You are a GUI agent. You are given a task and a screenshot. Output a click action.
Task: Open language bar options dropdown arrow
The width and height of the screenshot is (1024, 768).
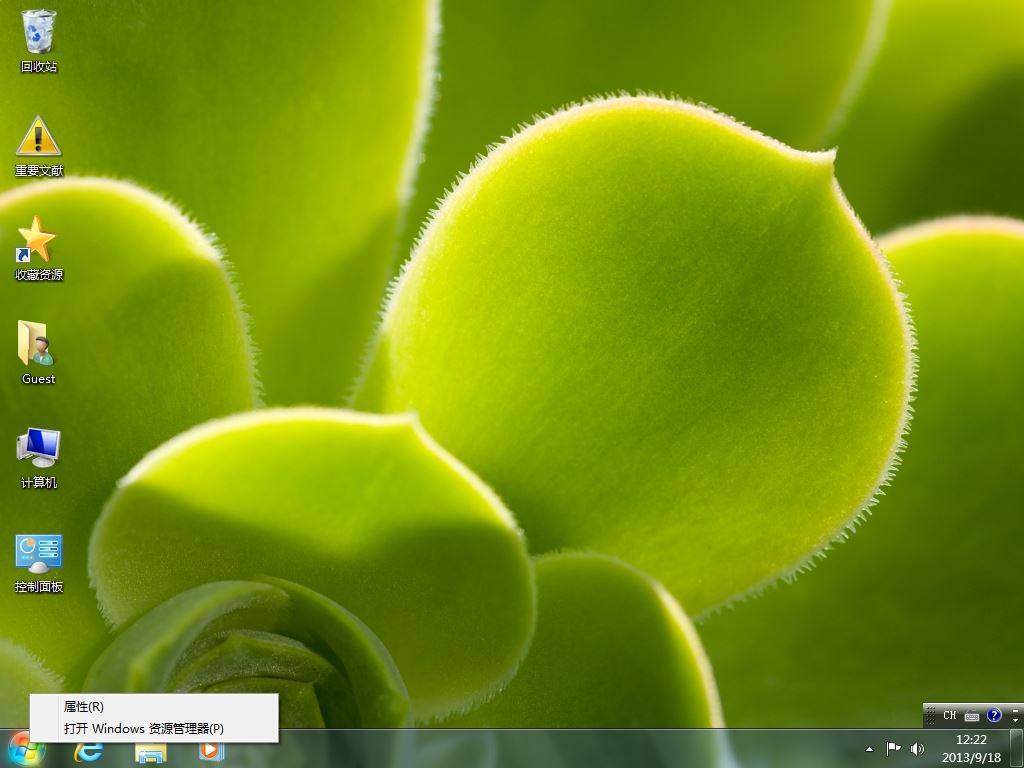pos(1015,720)
